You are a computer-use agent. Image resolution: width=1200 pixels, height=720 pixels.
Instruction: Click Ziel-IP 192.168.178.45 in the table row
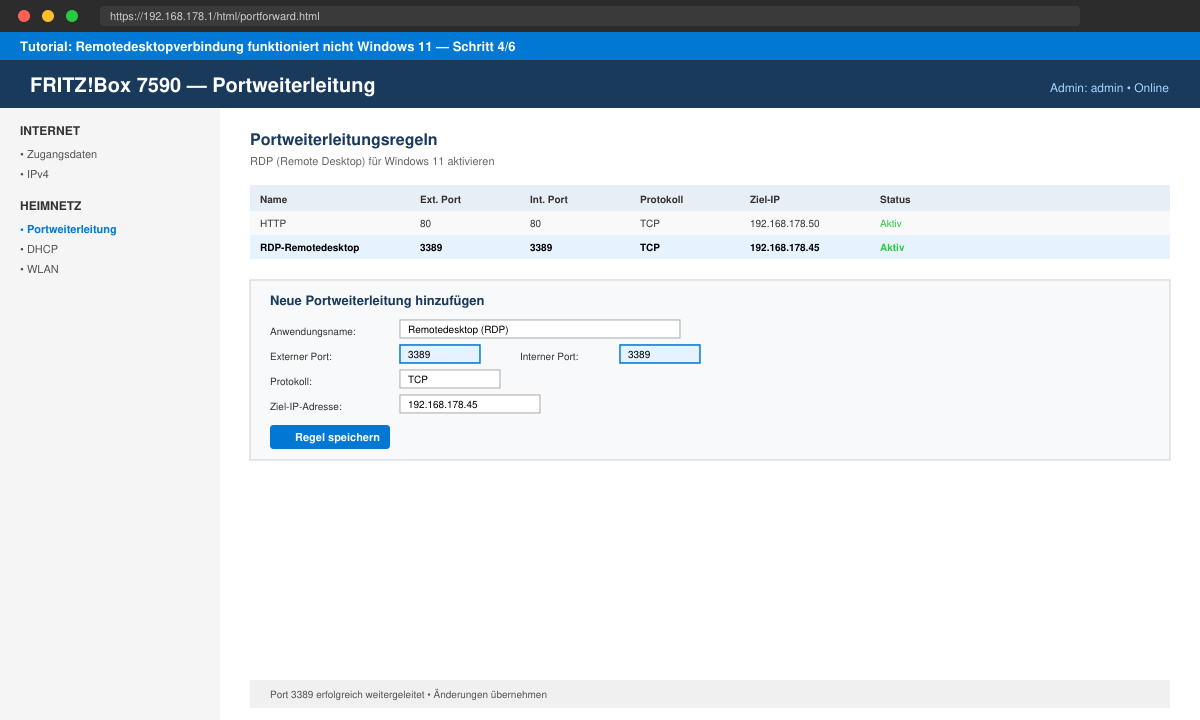coord(784,247)
